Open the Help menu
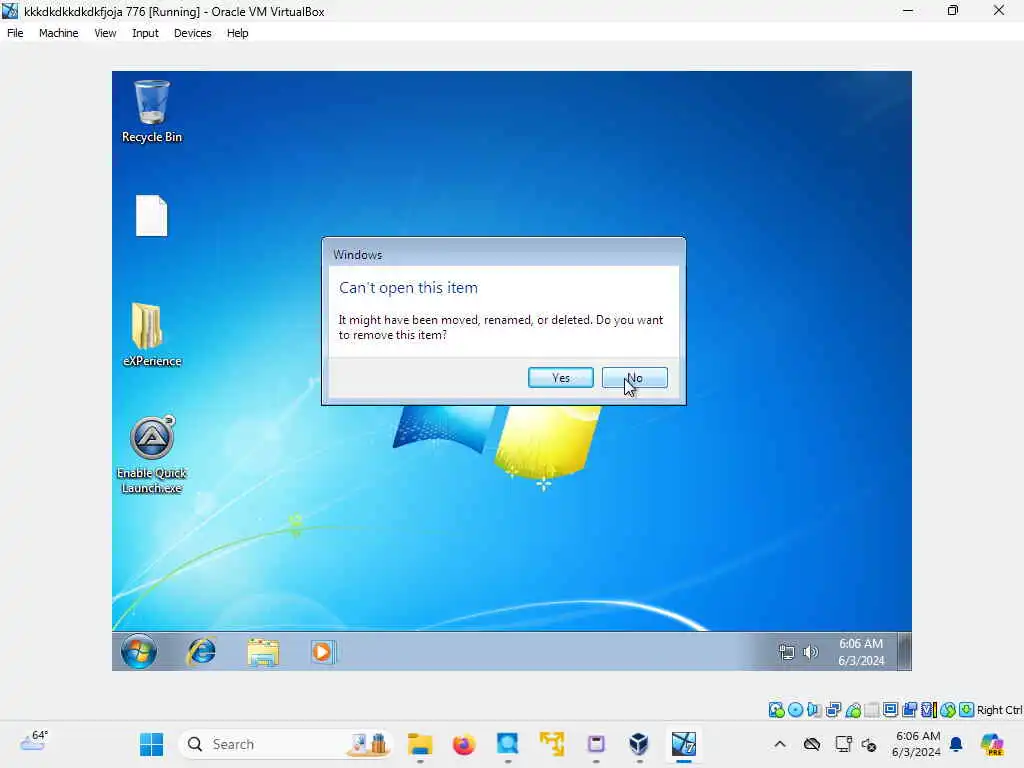 click(237, 33)
